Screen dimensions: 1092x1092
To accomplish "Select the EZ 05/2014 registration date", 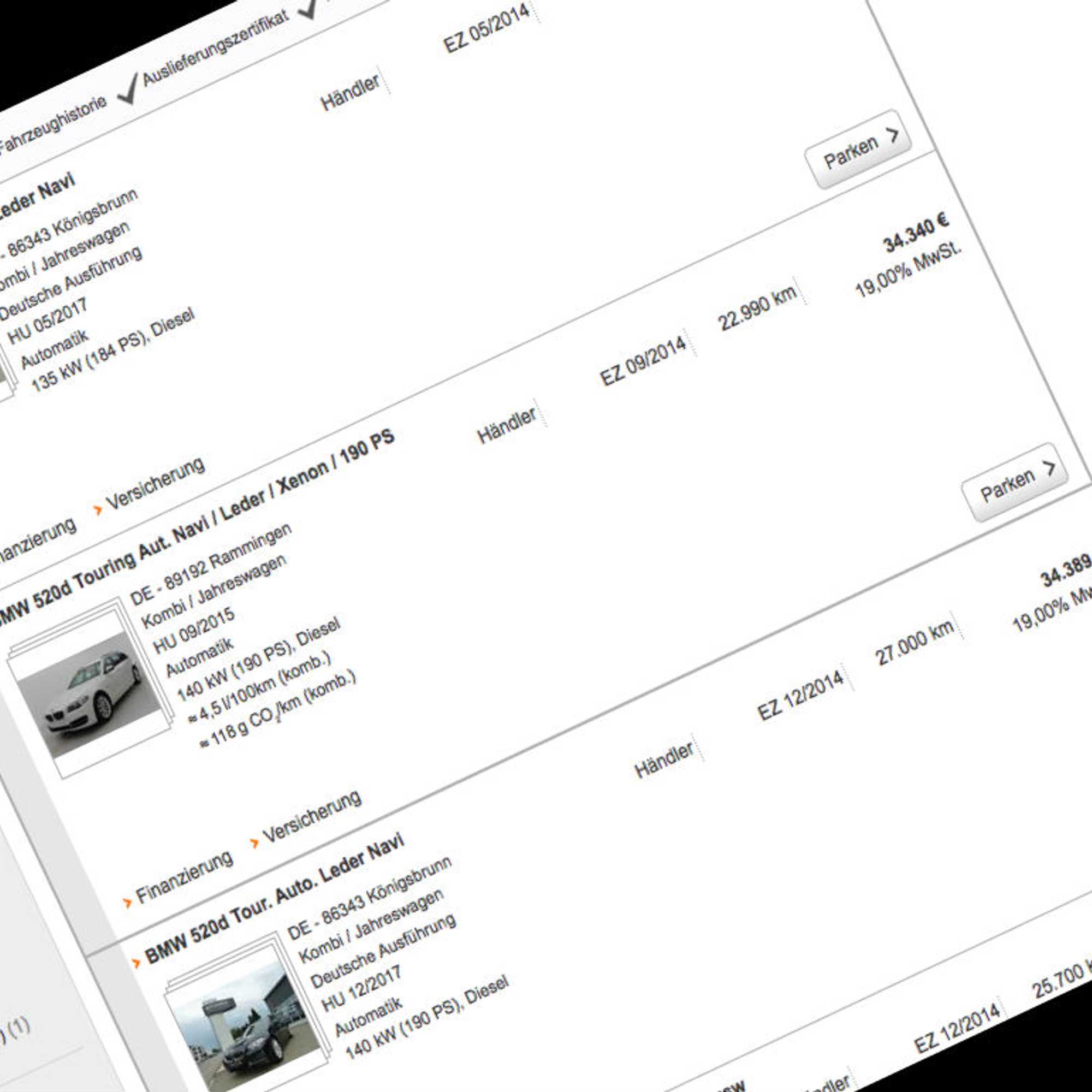I will [x=486, y=27].
